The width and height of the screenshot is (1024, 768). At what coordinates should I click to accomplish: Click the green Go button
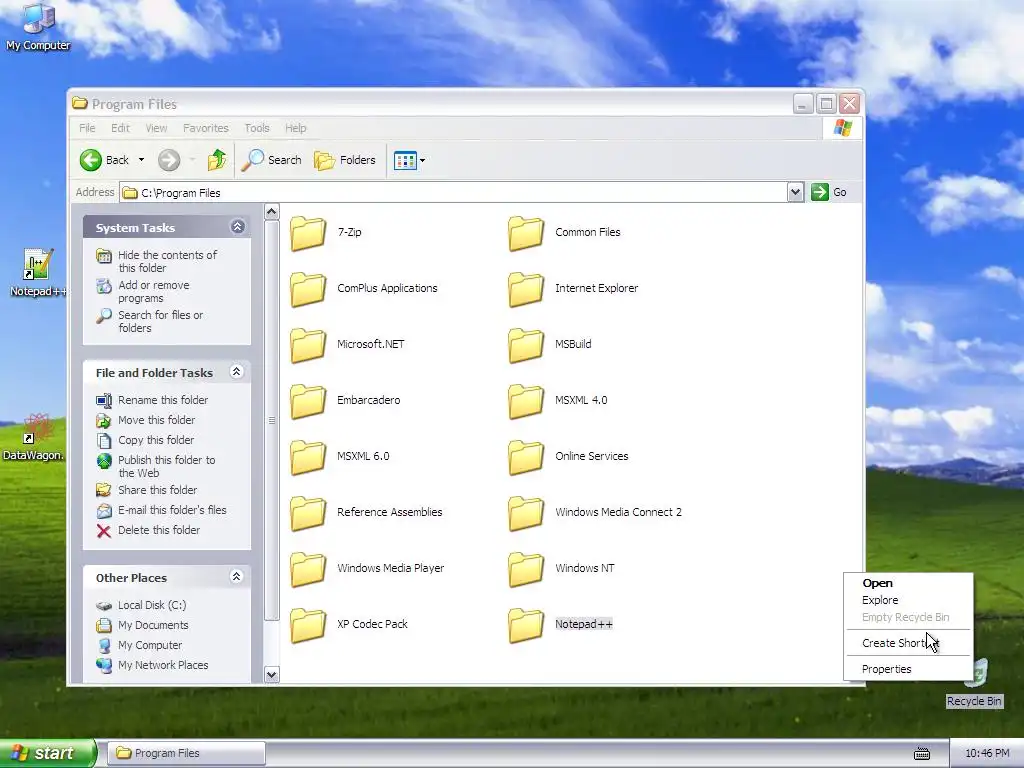pyautogui.click(x=829, y=192)
